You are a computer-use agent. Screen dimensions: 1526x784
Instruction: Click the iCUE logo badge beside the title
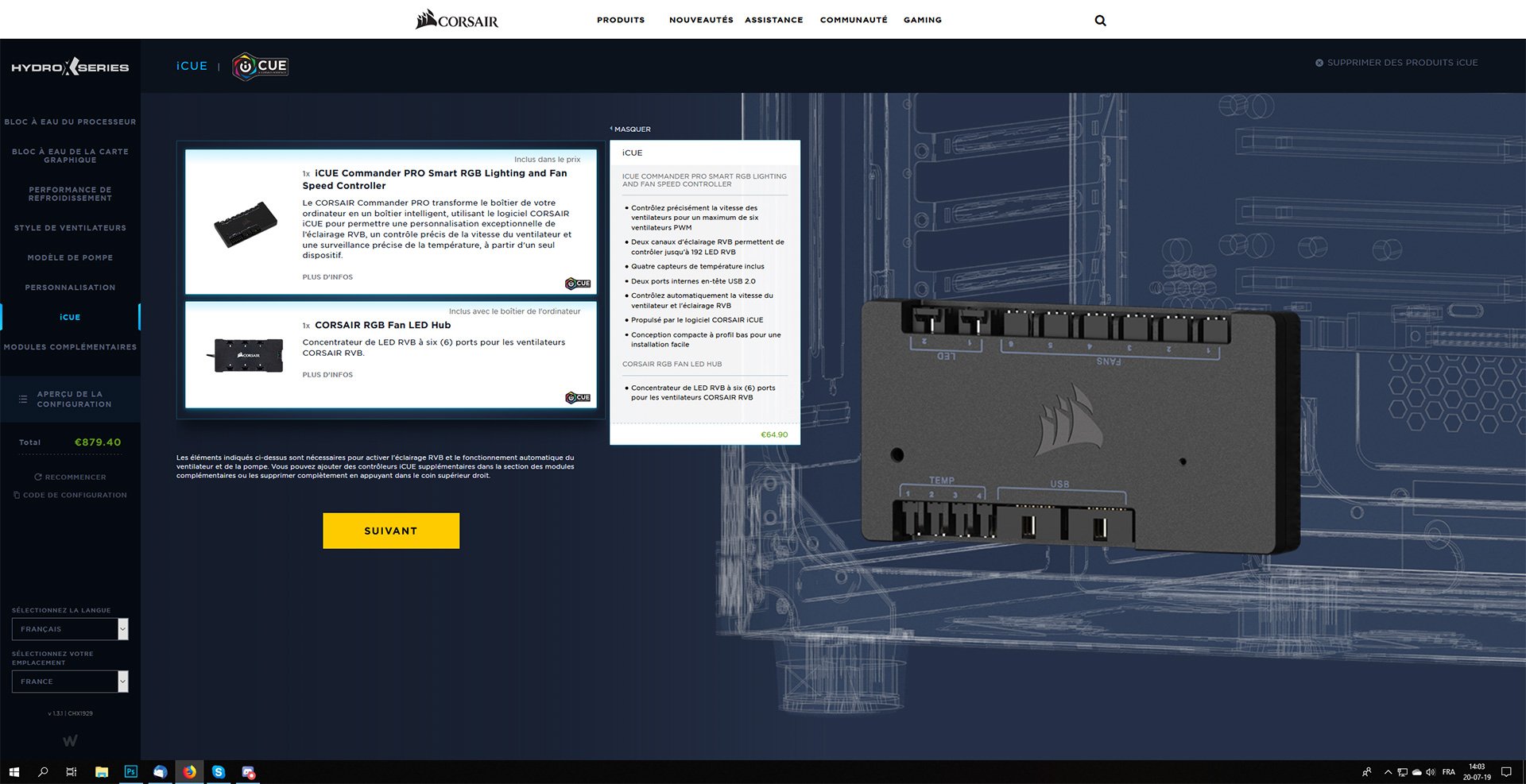(x=260, y=66)
